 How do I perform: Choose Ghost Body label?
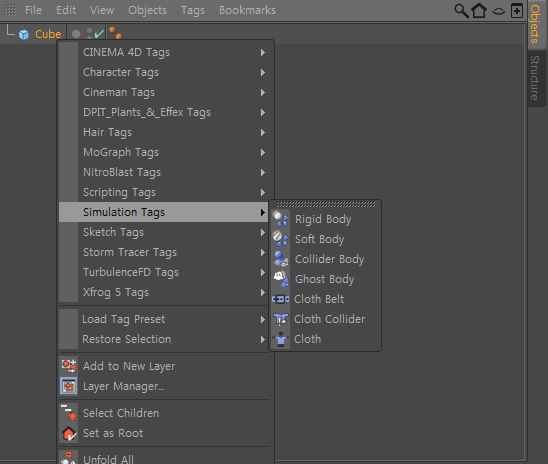tap(325, 279)
